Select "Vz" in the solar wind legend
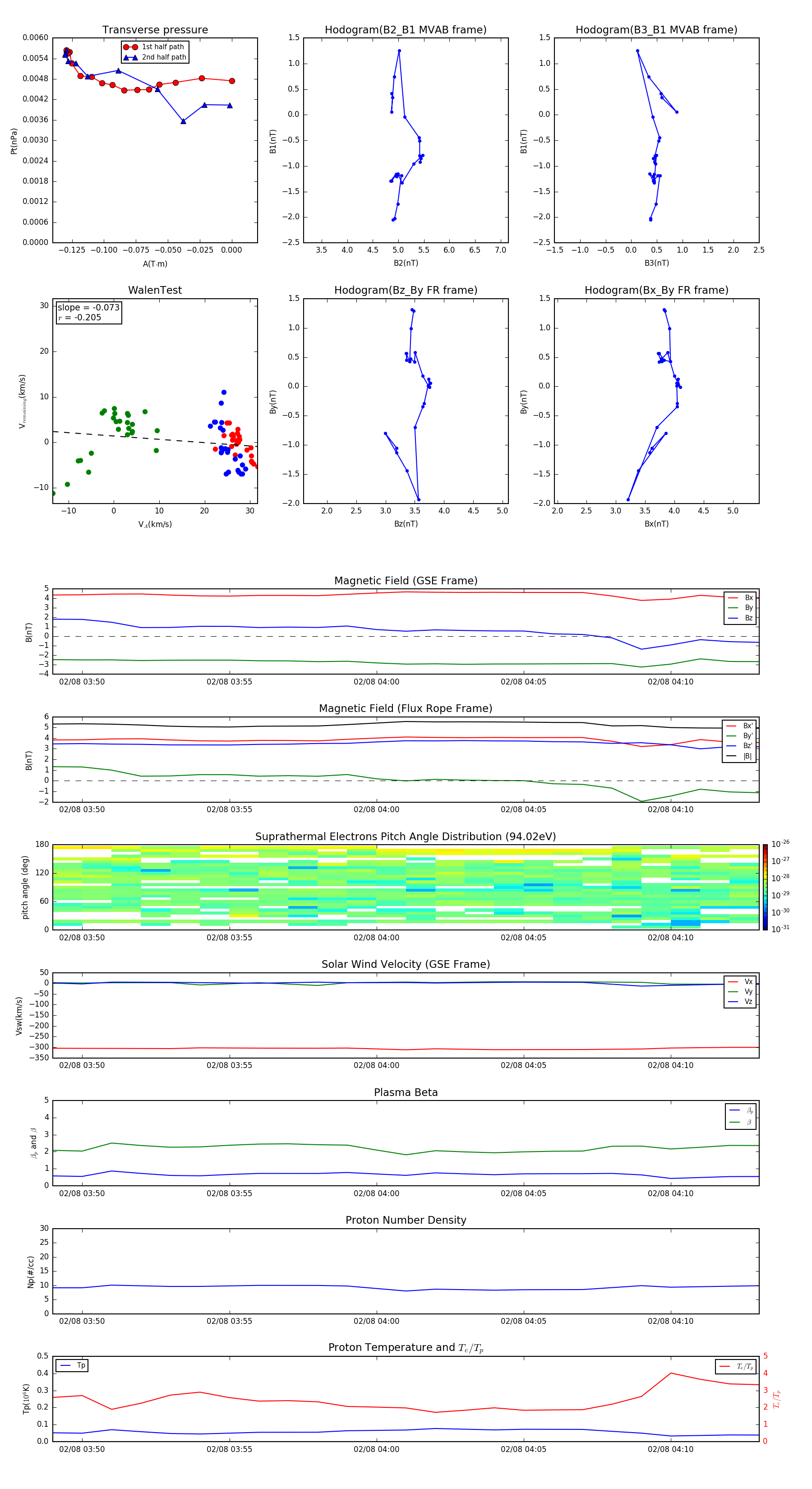 coord(741,1002)
